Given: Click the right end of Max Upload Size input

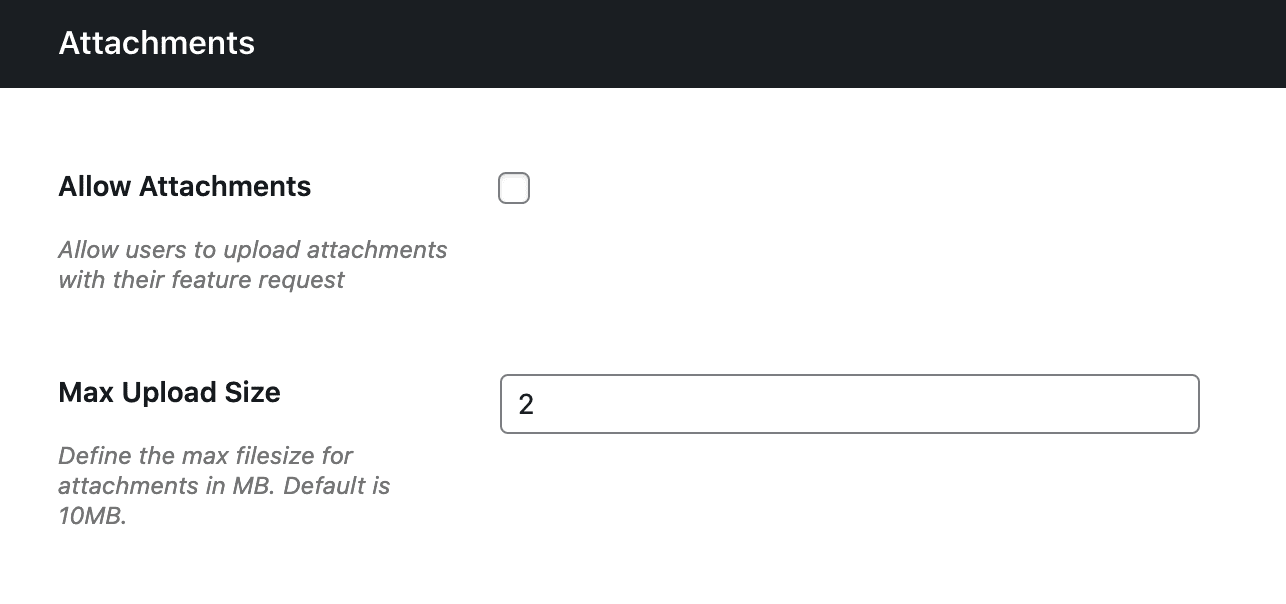Looking at the screenshot, I should 1180,404.
